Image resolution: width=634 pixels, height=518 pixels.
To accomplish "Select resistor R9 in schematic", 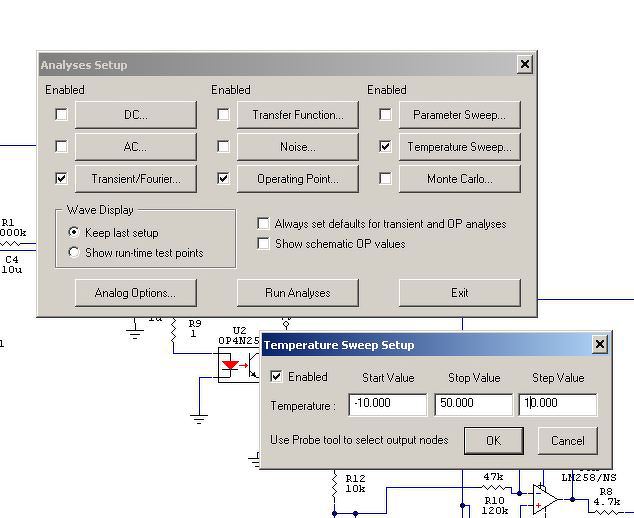I will click(x=174, y=330).
